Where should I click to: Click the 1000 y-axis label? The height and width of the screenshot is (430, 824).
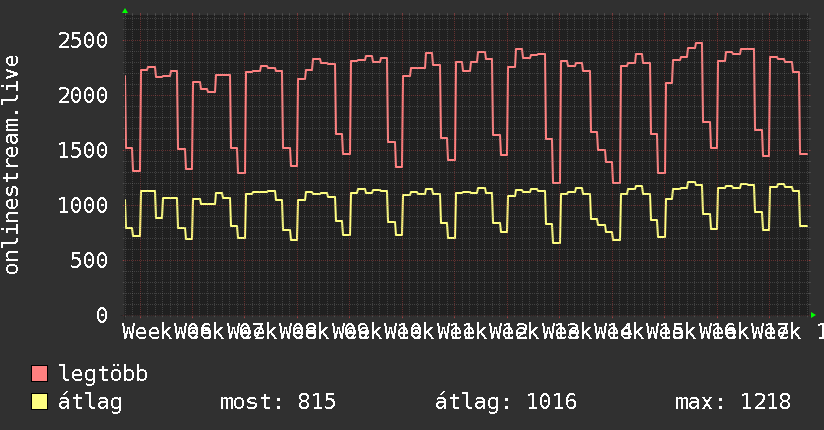83,206
